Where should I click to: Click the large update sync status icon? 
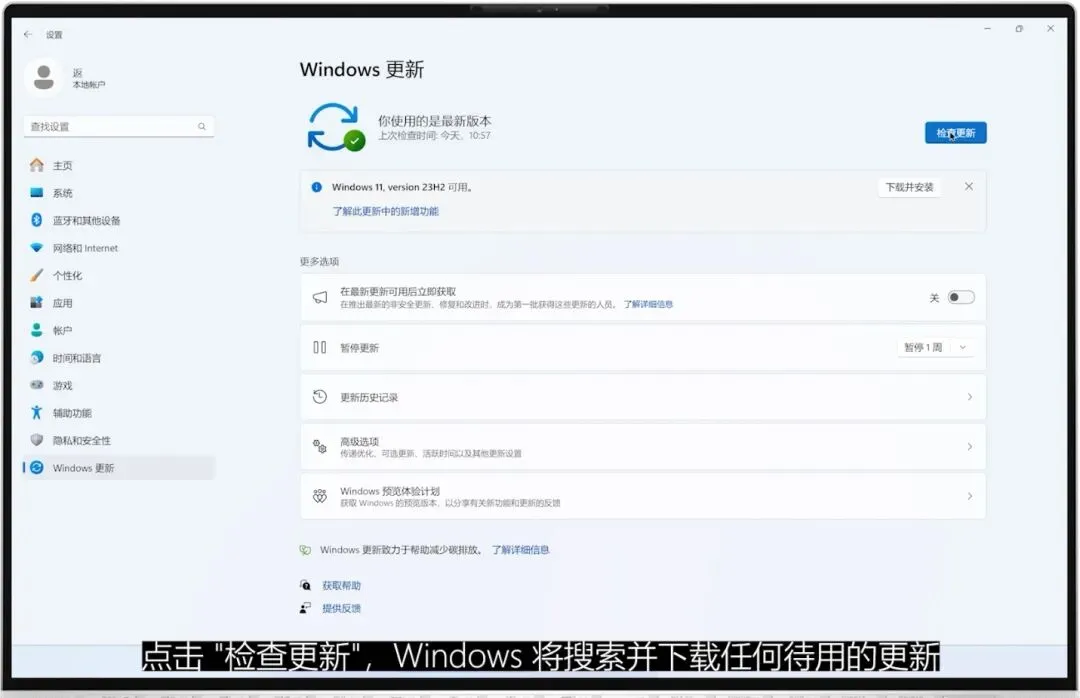335,127
